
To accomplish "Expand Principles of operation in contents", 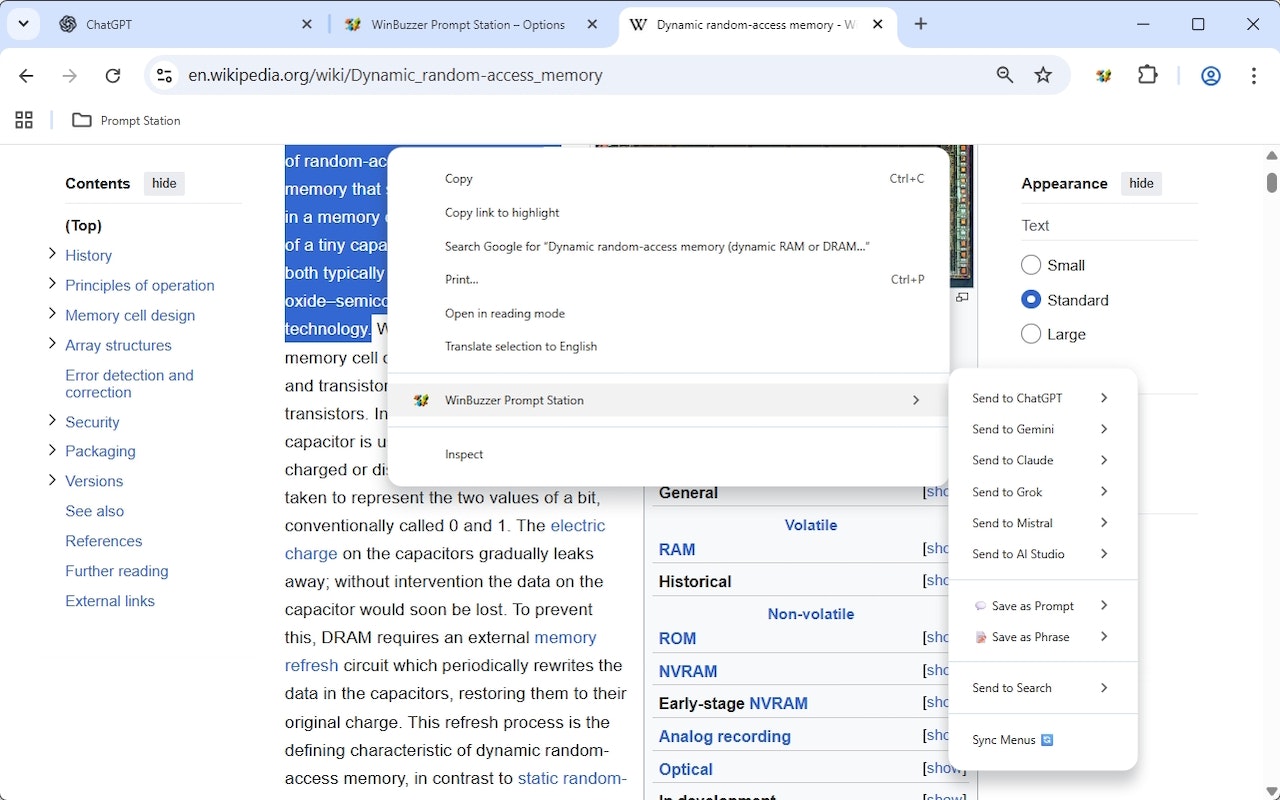I will point(52,284).
